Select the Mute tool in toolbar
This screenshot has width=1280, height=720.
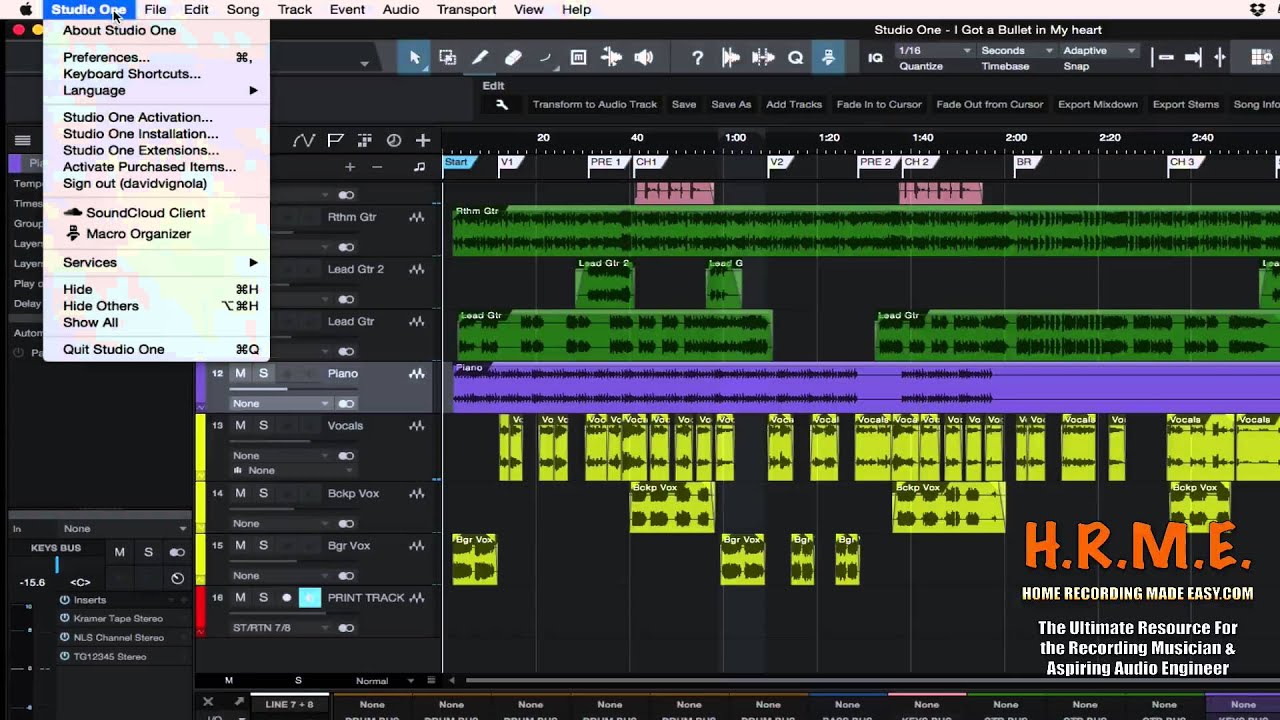click(x=578, y=58)
